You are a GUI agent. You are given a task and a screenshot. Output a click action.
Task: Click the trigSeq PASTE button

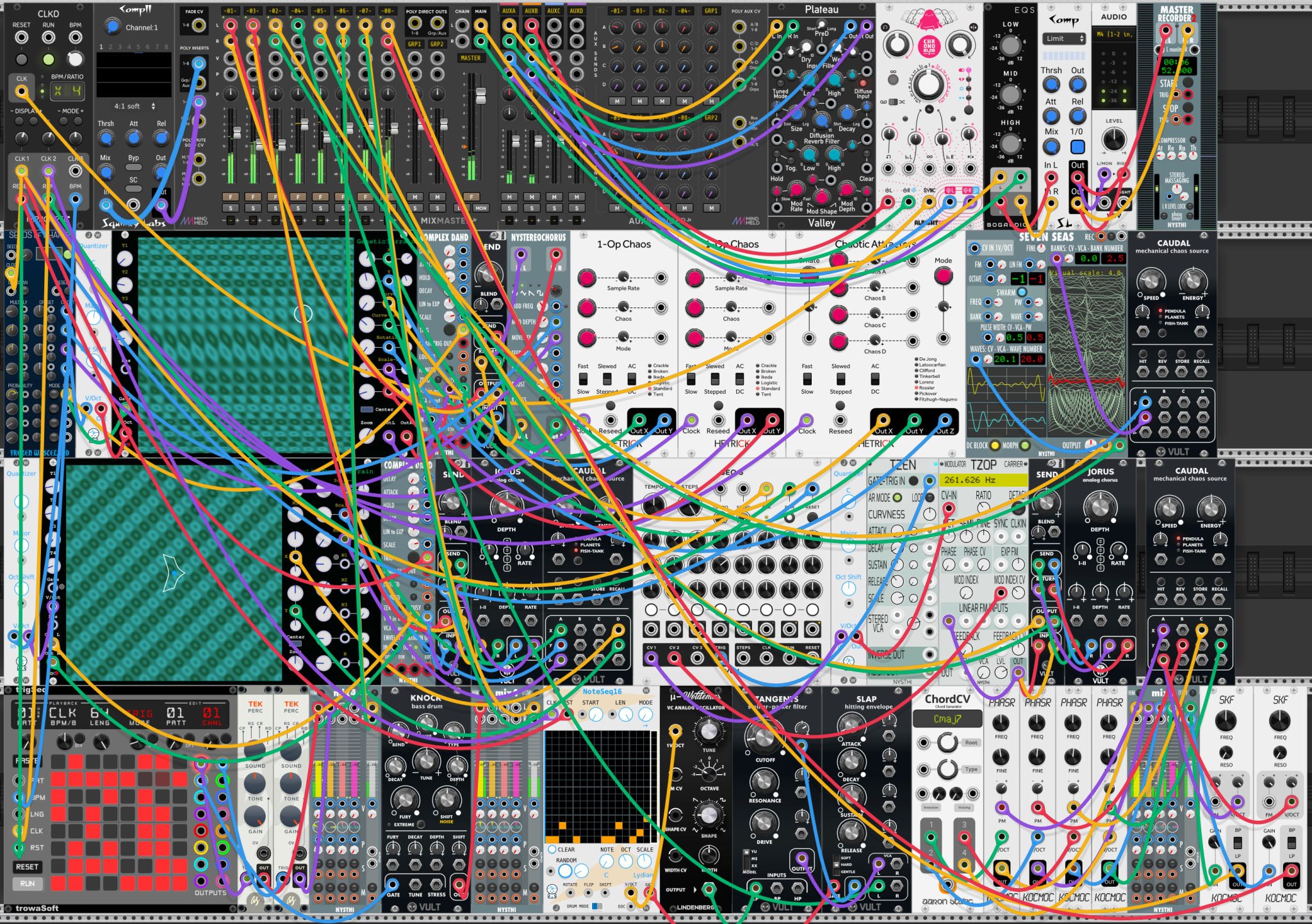27,761
